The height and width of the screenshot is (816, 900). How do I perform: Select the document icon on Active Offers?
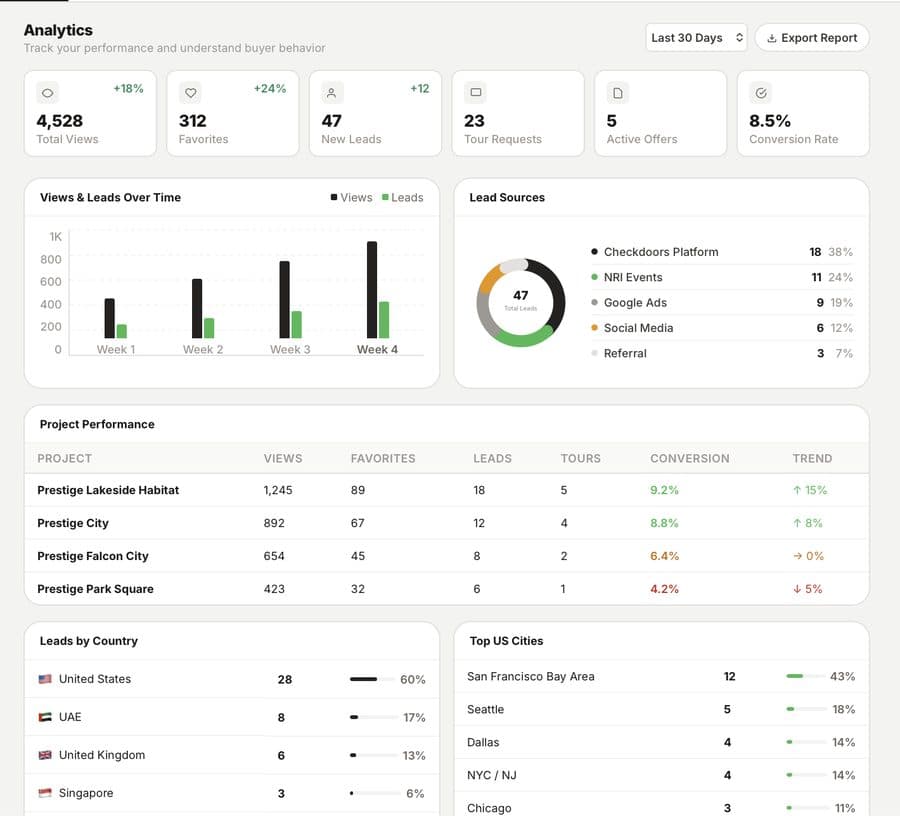[617, 92]
